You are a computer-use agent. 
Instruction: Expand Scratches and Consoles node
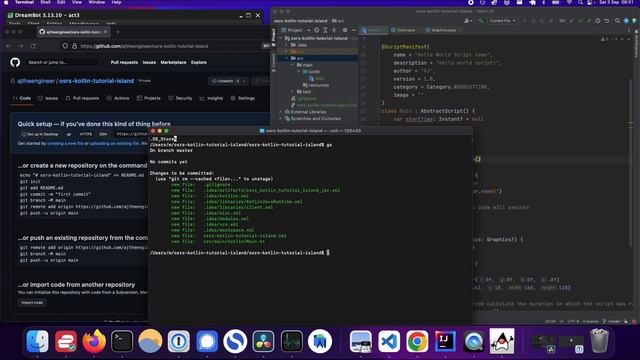[x=280, y=119]
